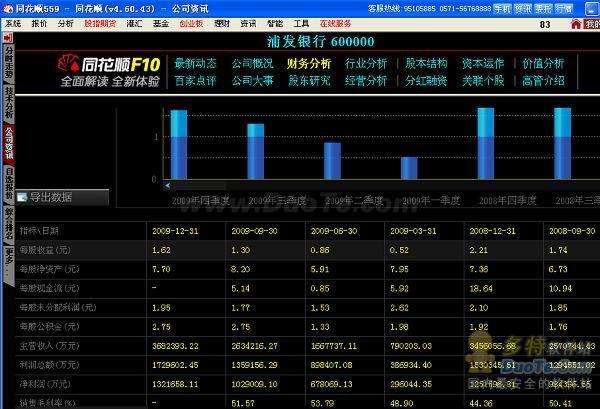This screenshot has height=409, width=600.
Task: Open the 分红融资 F10 section
Action: tap(426, 81)
